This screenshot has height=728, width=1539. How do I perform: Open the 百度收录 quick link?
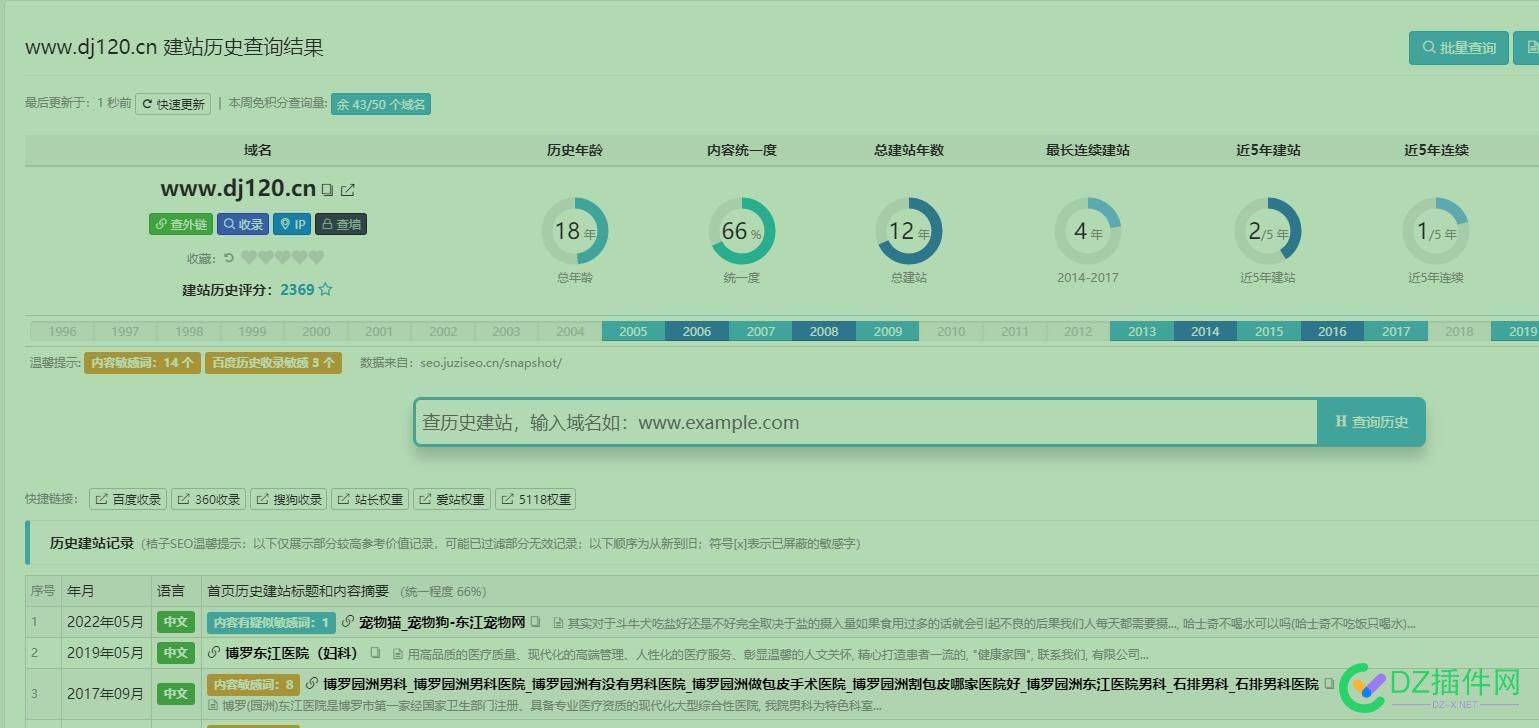128,499
